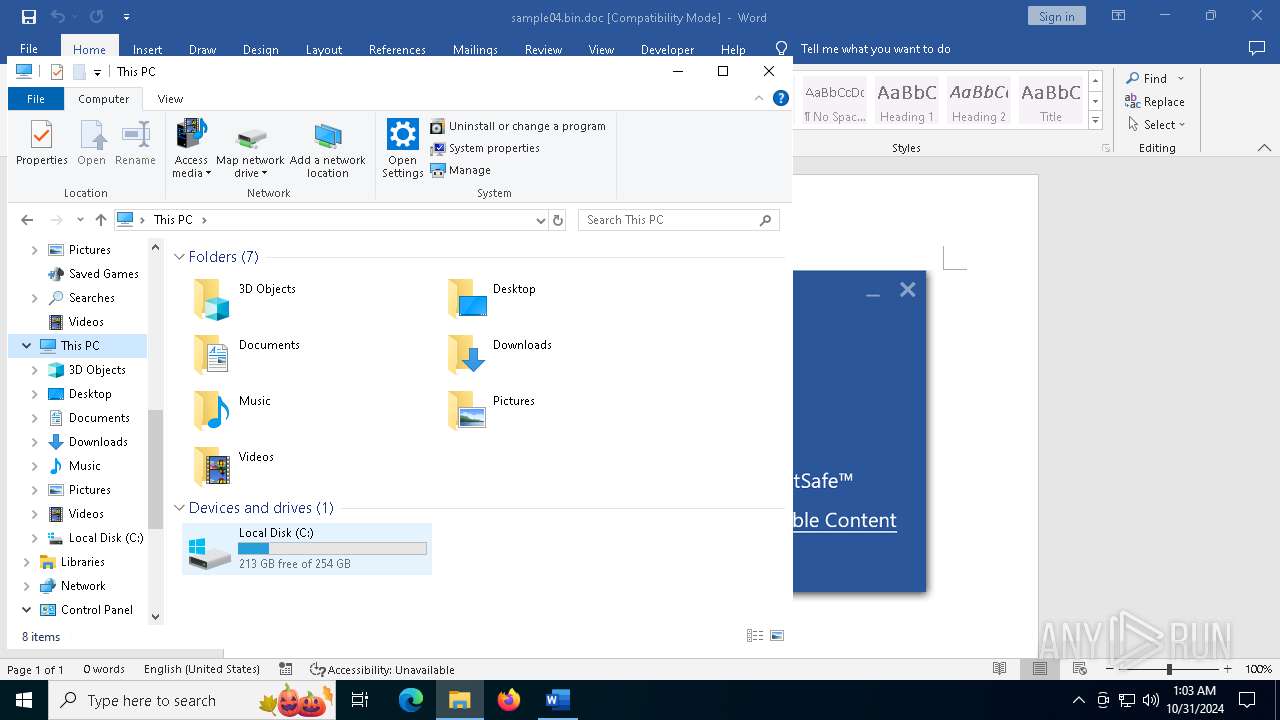Collapse the Folders (7) group
This screenshot has height=720, width=1280.
tap(180, 257)
